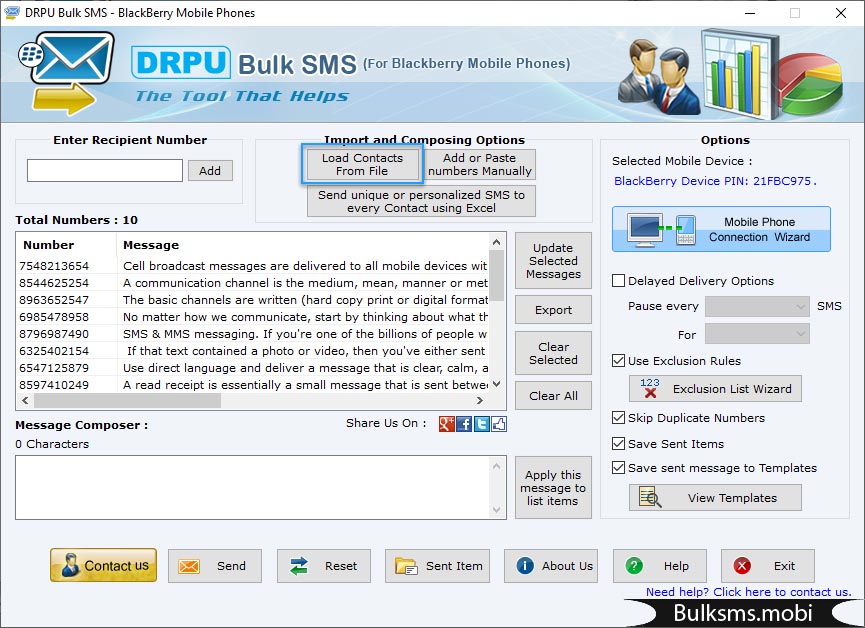
Task: Click the Message Composer scroll down arrow
Action: [496, 510]
